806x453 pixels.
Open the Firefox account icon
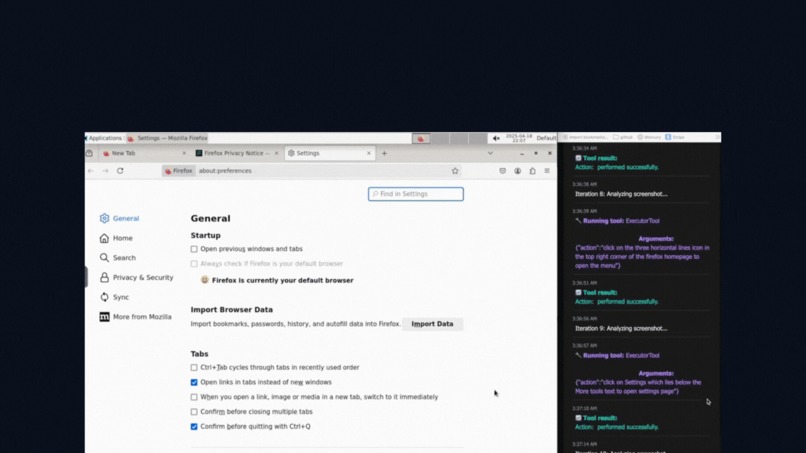[517, 171]
